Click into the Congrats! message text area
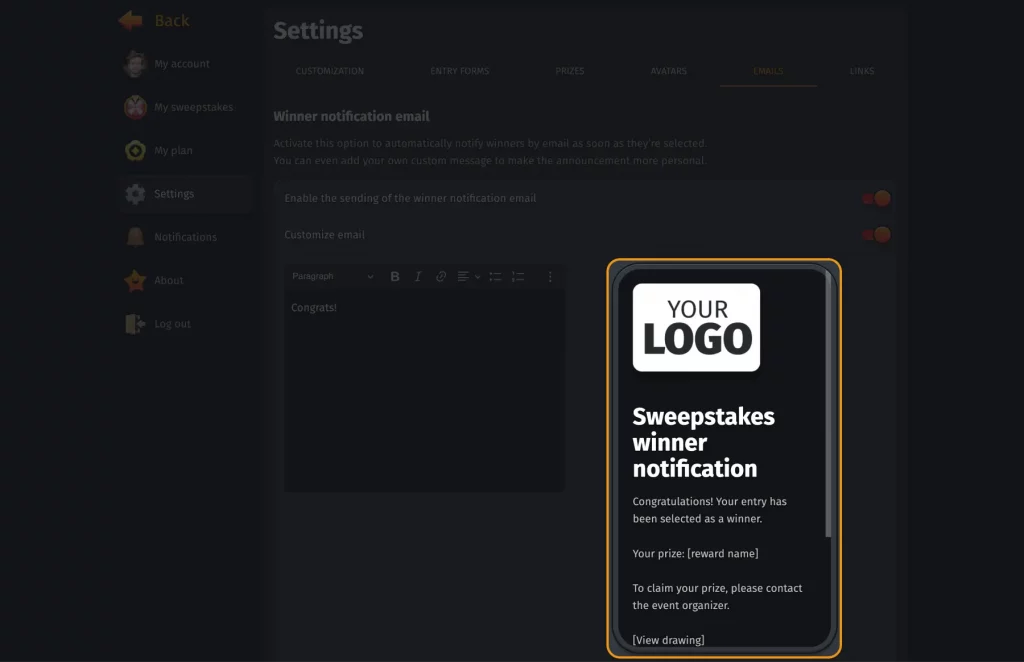This screenshot has width=1024, height=662. click(424, 390)
